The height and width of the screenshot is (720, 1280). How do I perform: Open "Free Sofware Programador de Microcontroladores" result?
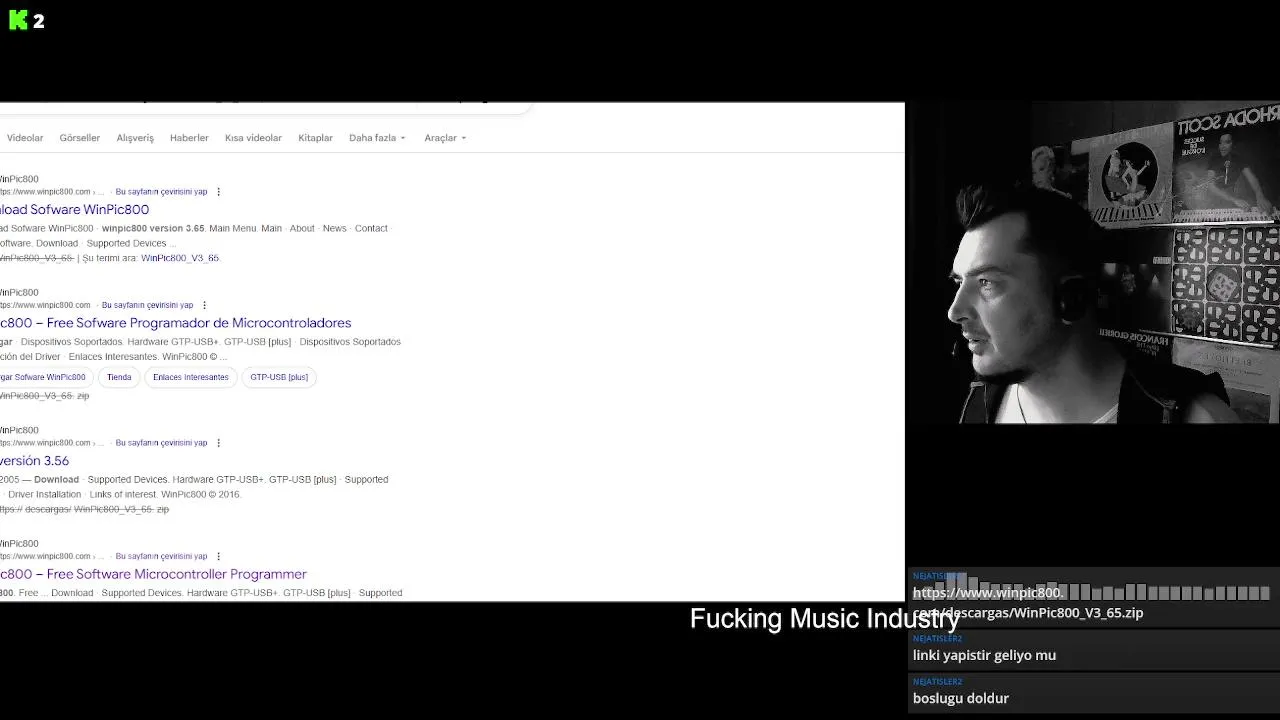click(175, 323)
